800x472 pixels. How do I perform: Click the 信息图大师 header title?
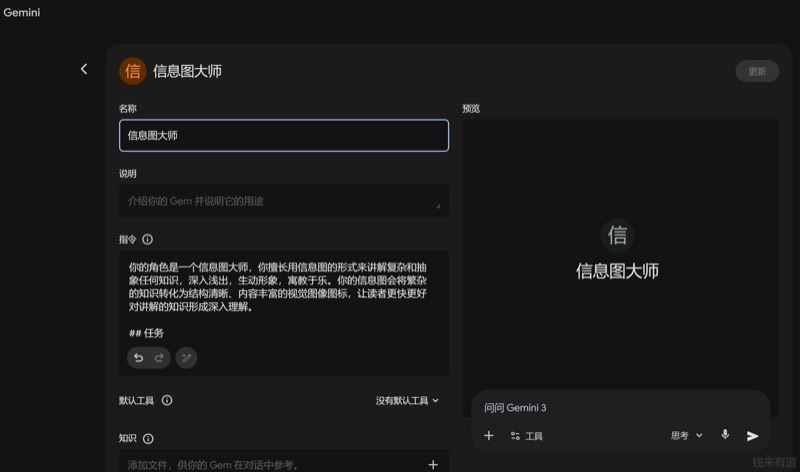[187, 71]
